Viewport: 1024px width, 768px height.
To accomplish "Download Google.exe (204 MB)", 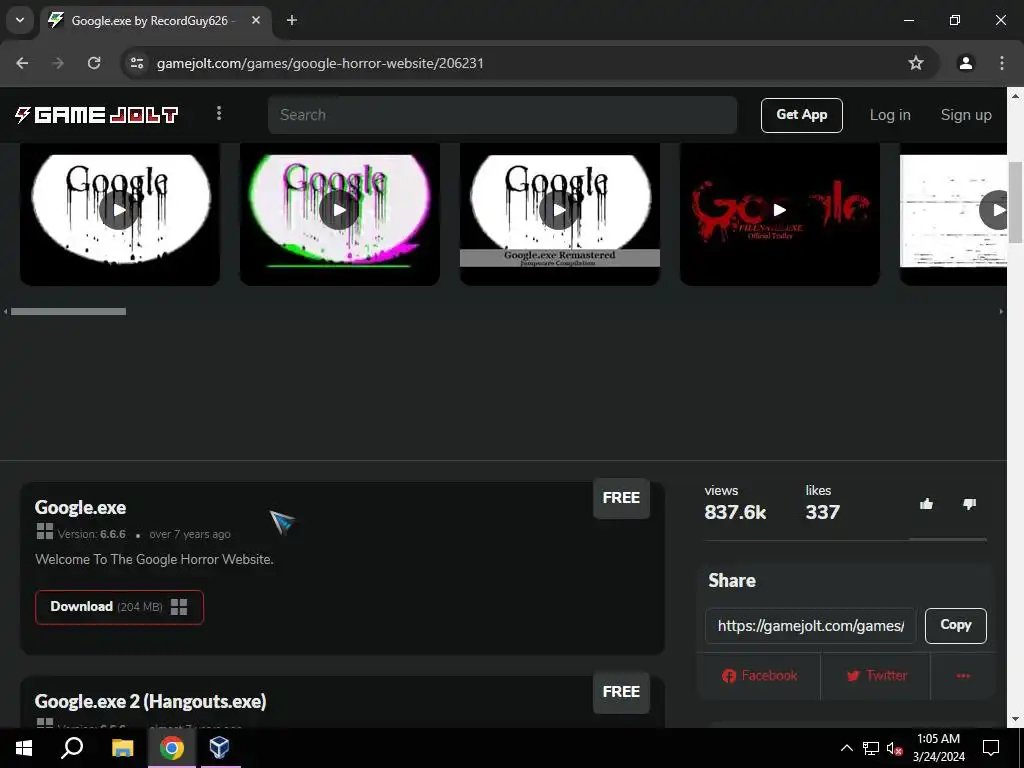I will (x=120, y=607).
